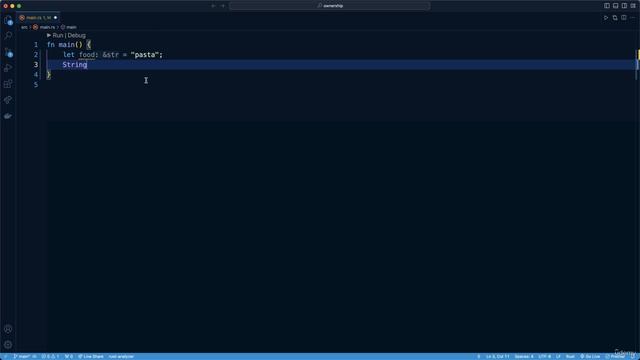This screenshot has width=640, height=360.
Task: Click the food variable name
Action: (87, 55)
